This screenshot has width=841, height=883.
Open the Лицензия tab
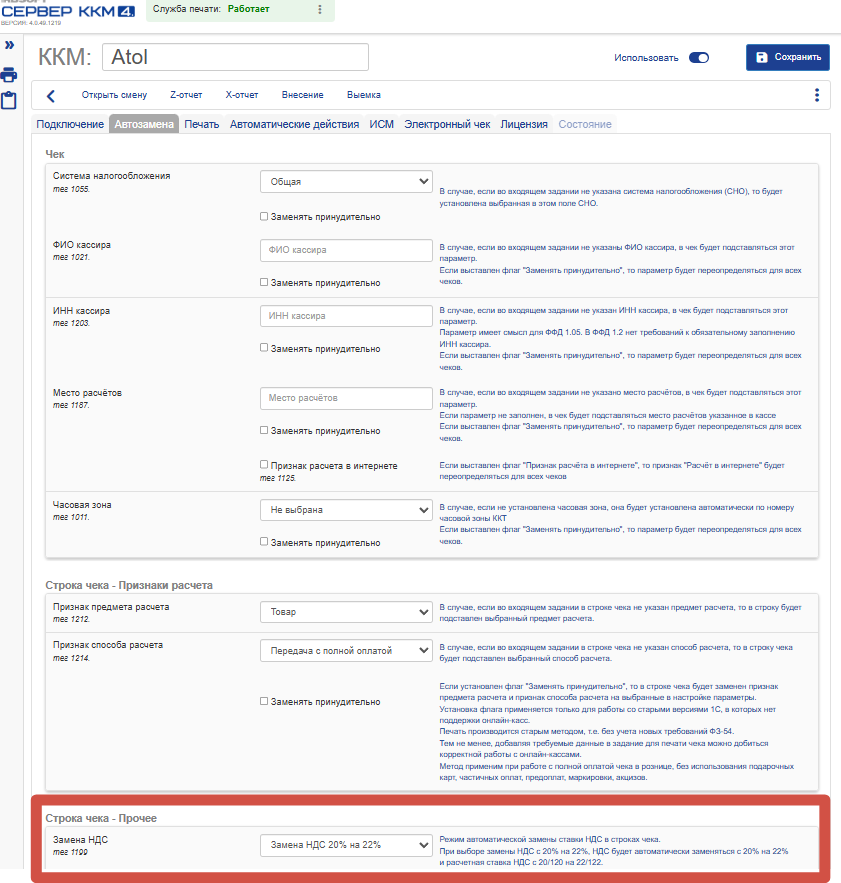[x=524, y=124]
